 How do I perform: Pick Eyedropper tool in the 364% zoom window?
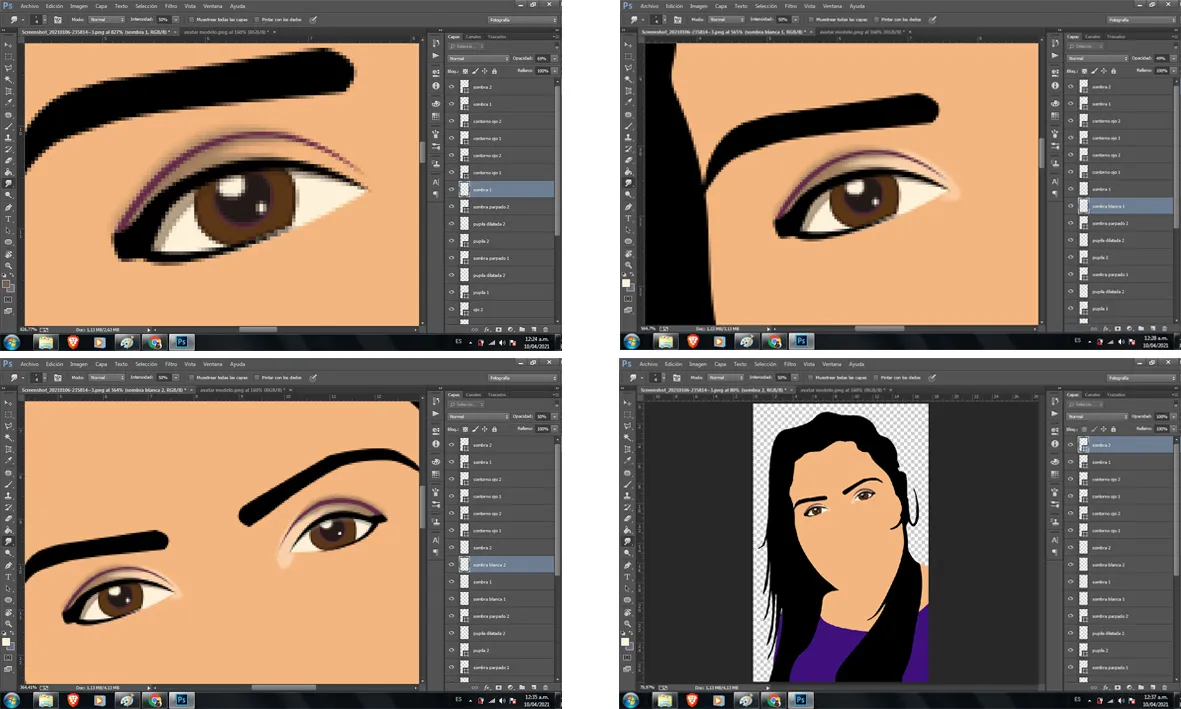[8, 460]
